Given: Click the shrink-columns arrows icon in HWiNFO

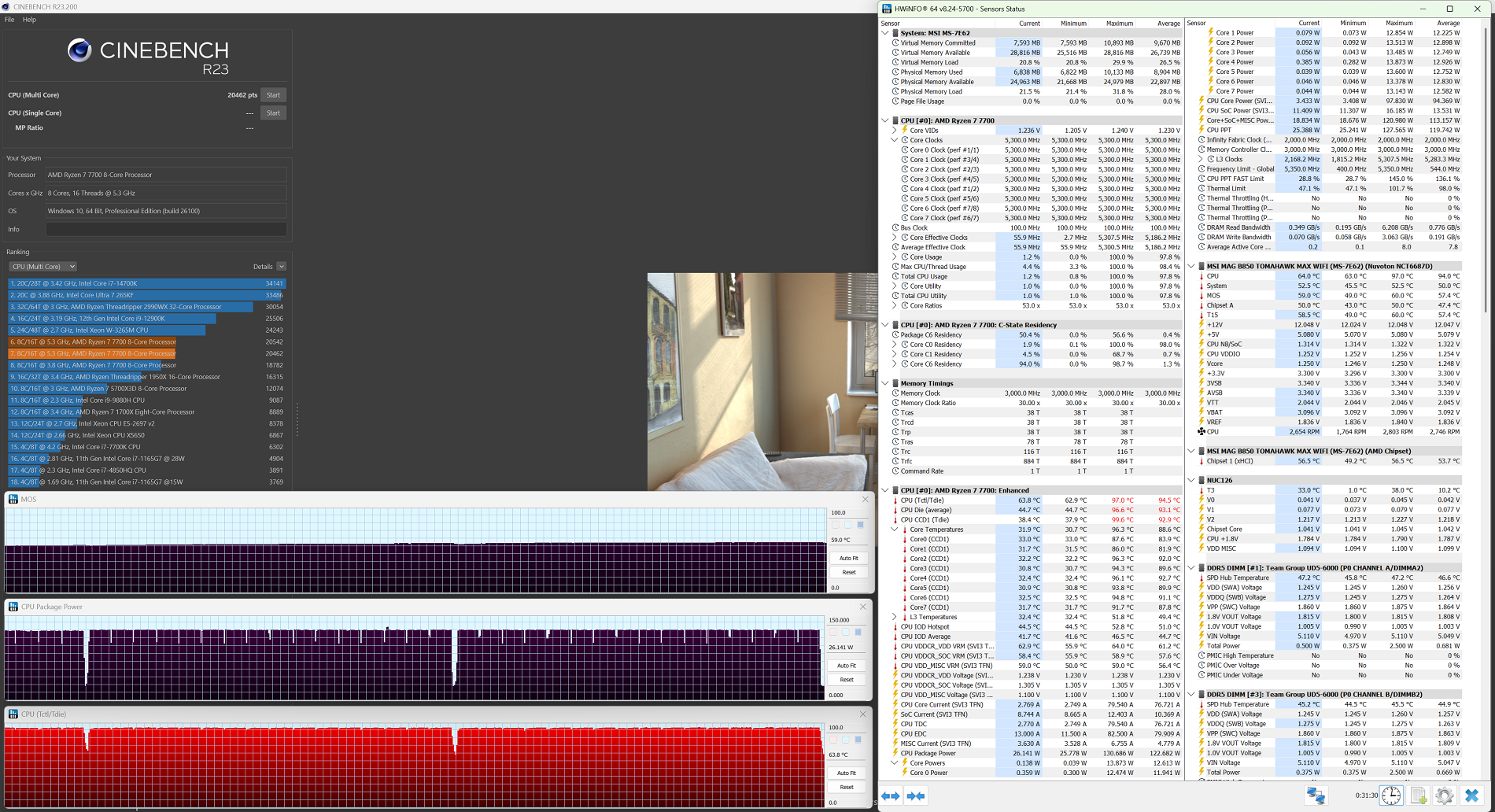Looking at the screenshot, I should 916,796.
